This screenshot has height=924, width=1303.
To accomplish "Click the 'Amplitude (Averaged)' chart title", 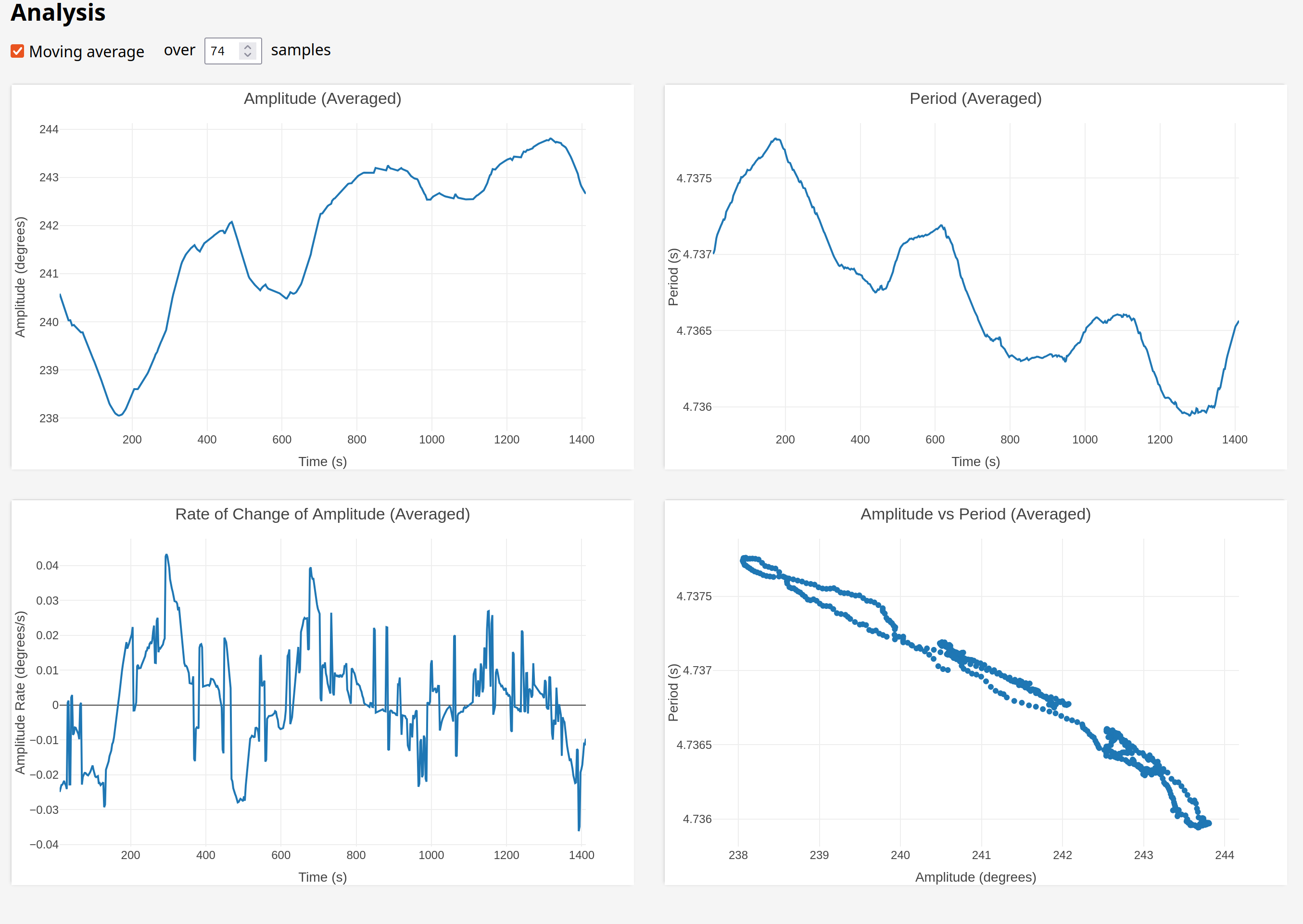I will pyautogui.click(x=323, y=99).
